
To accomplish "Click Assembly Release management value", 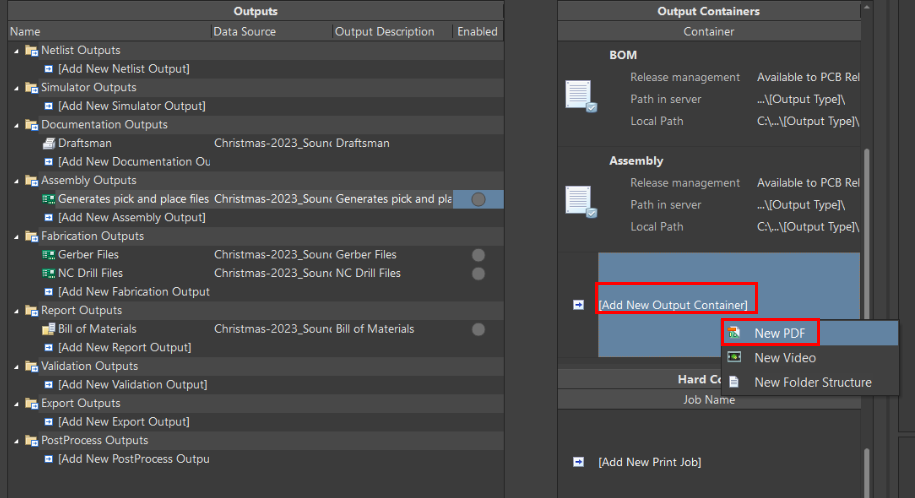I will [x=808, y=183].
